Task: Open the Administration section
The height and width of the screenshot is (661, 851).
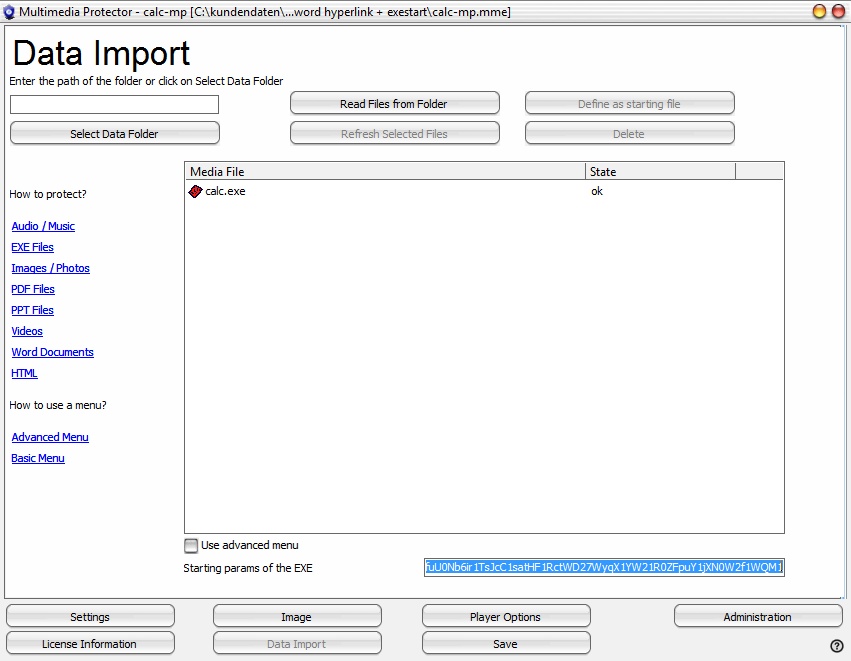Action: 757,617
